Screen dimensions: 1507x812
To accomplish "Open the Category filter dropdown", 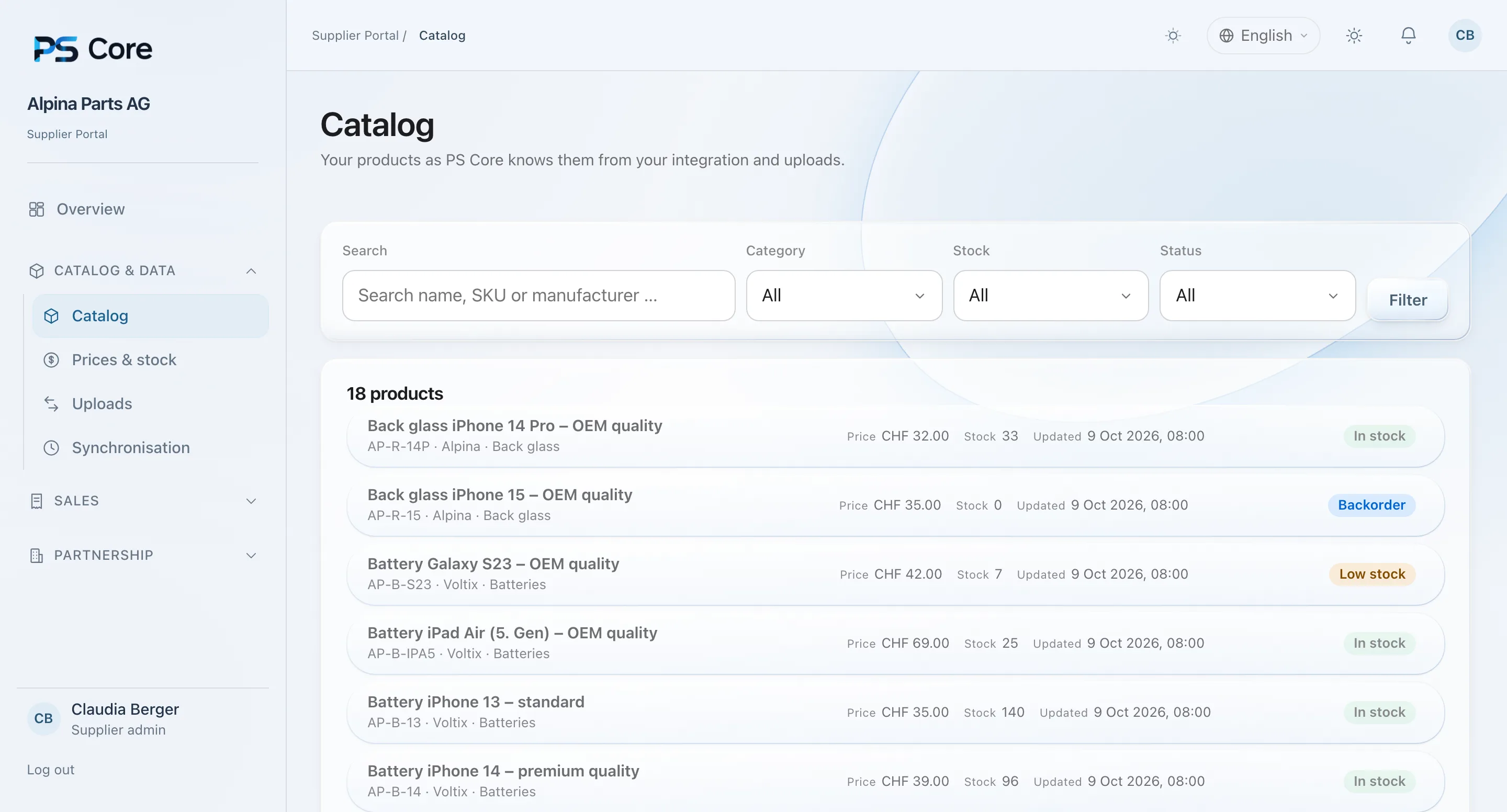I will click(x=844, y=296).
